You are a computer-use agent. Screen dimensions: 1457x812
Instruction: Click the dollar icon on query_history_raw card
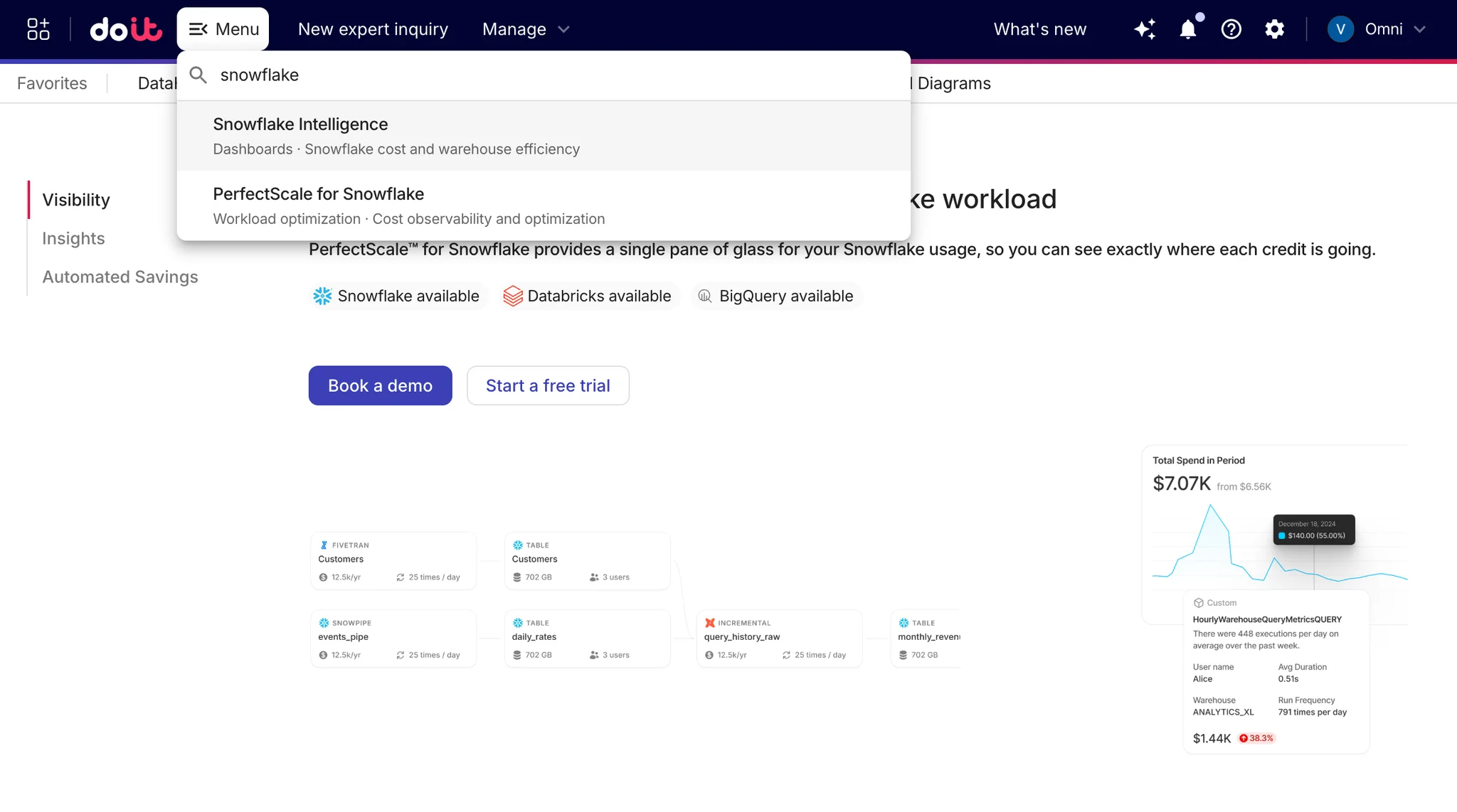709,655
